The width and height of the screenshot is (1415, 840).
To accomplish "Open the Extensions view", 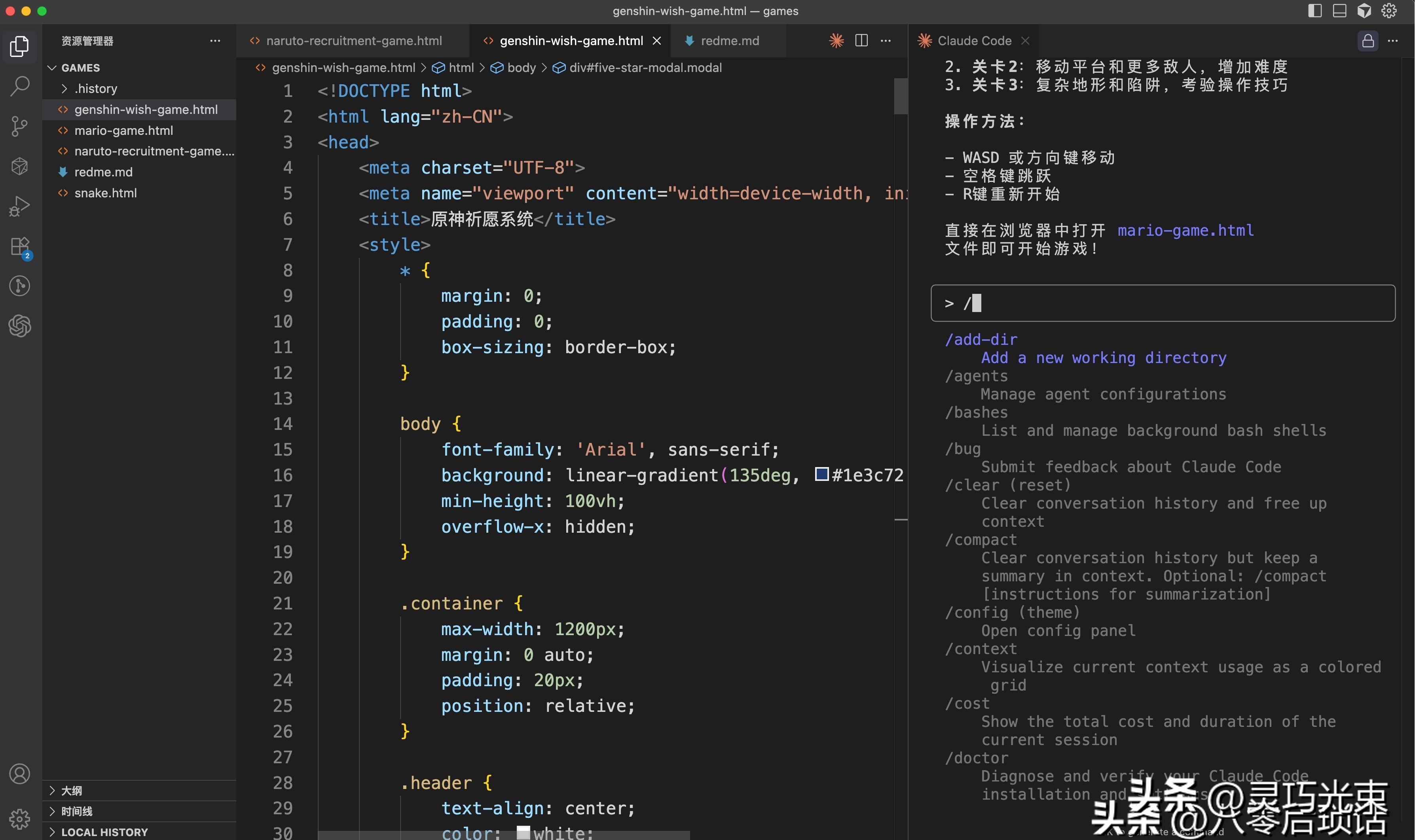I will click(x=20, y=247).
